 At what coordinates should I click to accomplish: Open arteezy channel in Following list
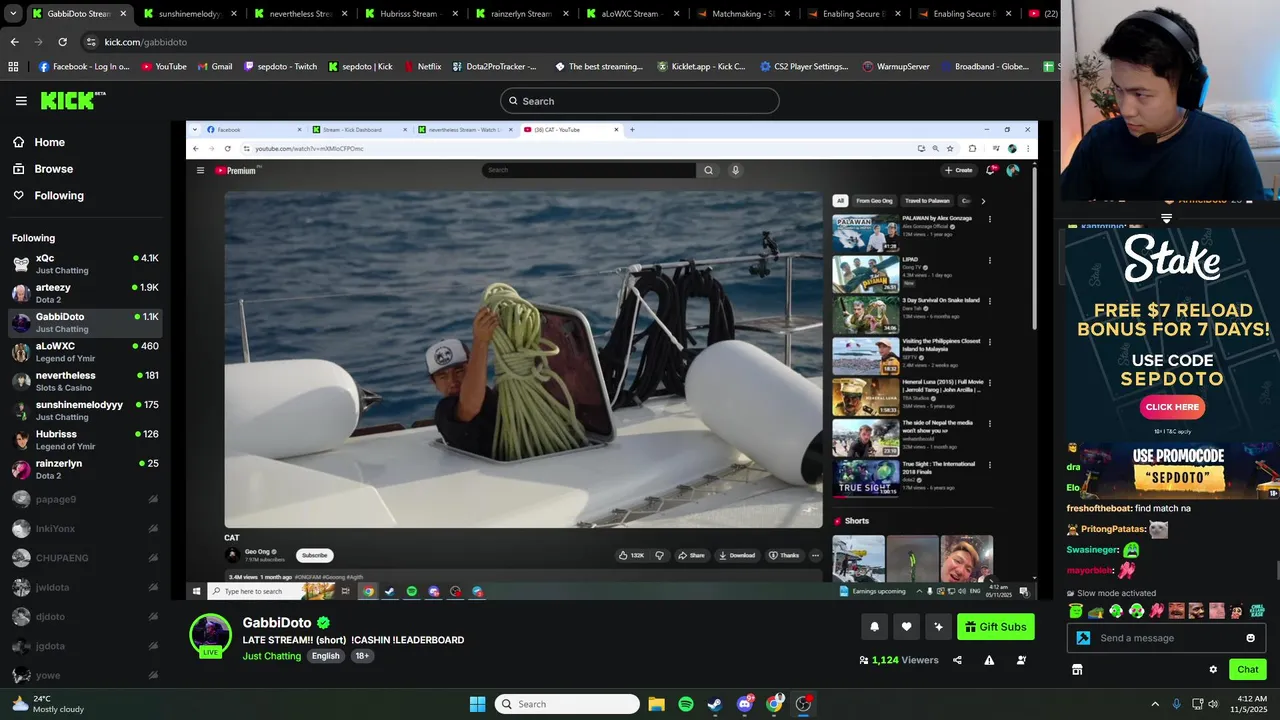pyautogui.click(x=84, y=293)
